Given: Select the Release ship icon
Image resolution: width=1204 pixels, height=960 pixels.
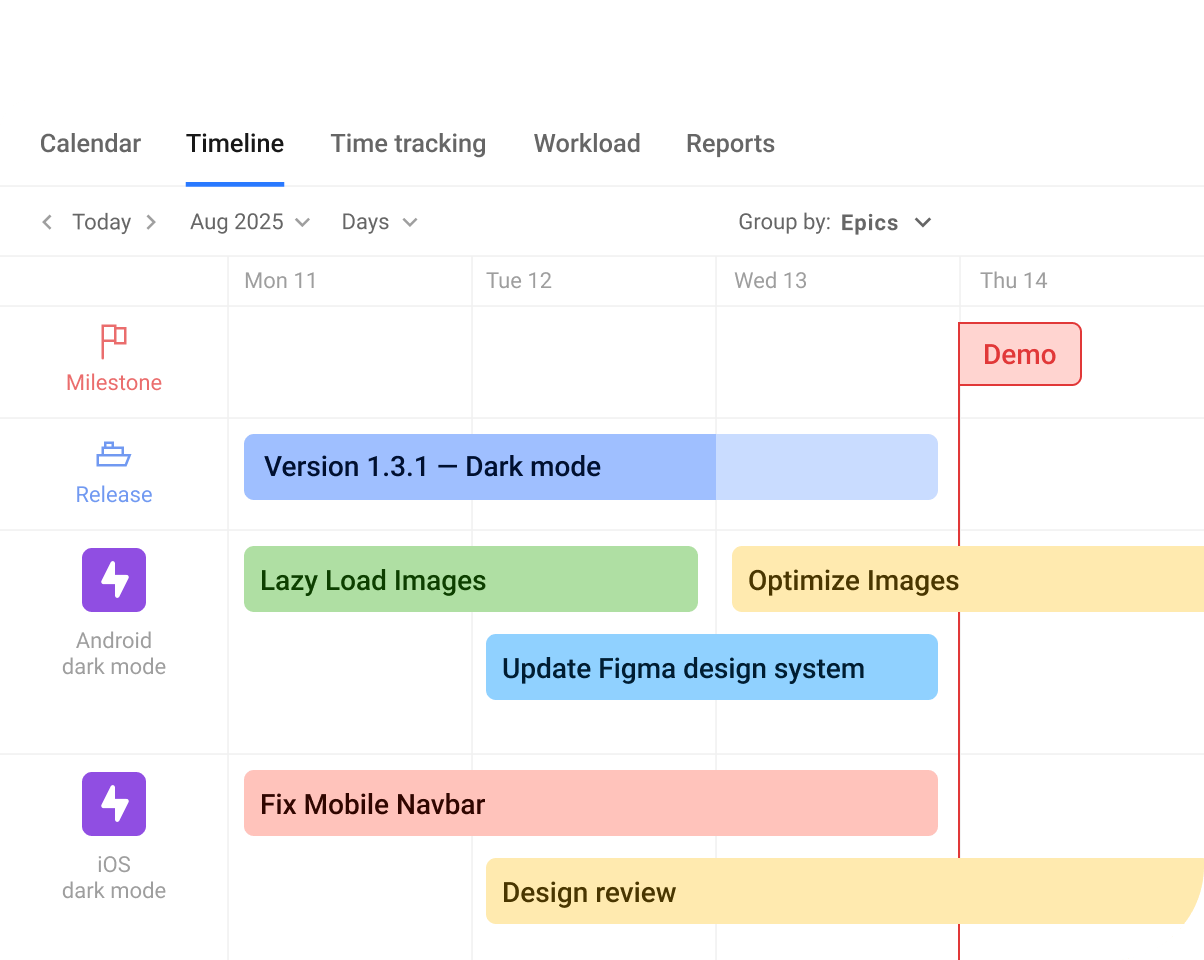Looking at the screenshot, I should 113,452.
